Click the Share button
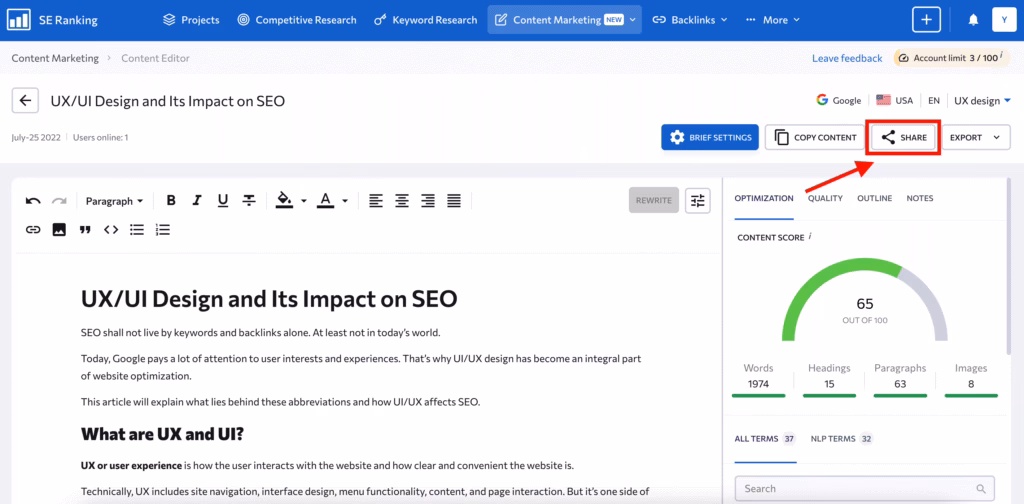 pyautogui.click(x=904, y=138)
